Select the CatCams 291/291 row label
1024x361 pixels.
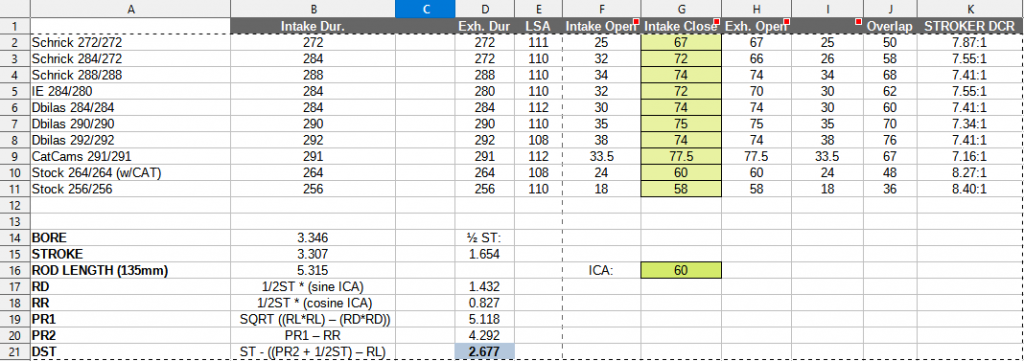(130, 157)
